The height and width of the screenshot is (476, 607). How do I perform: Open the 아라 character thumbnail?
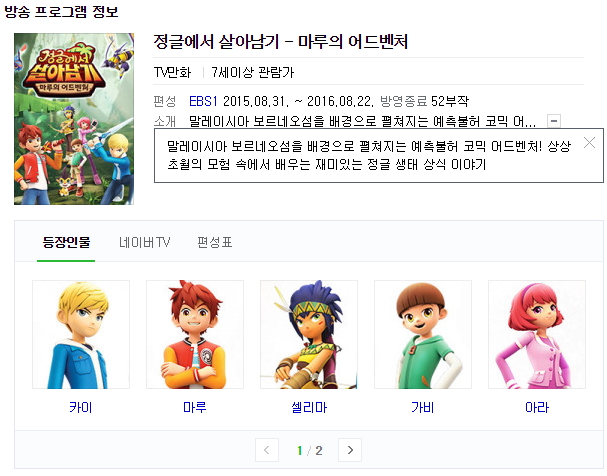point(537,335)
